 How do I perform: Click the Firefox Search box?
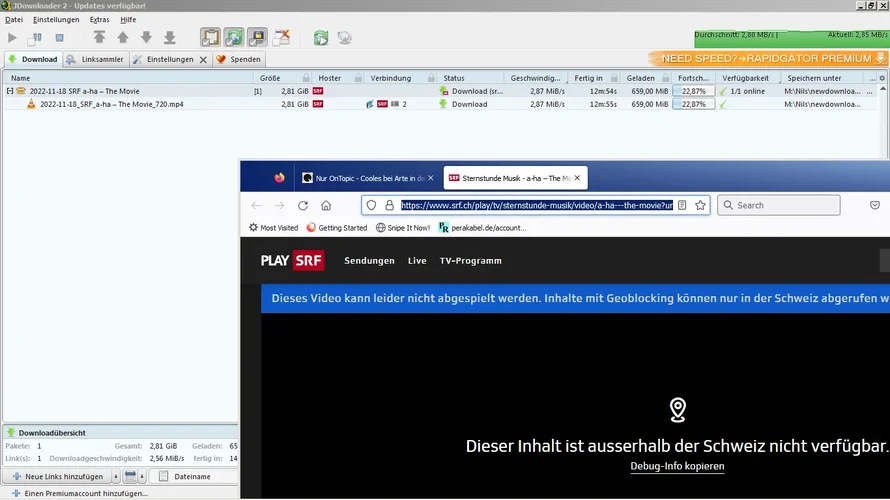(779, 205)
